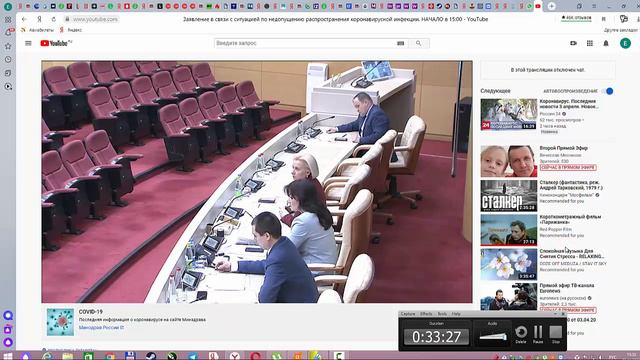
Task: Open the profile avatar at tab strip start
Action: pos(7,7)
